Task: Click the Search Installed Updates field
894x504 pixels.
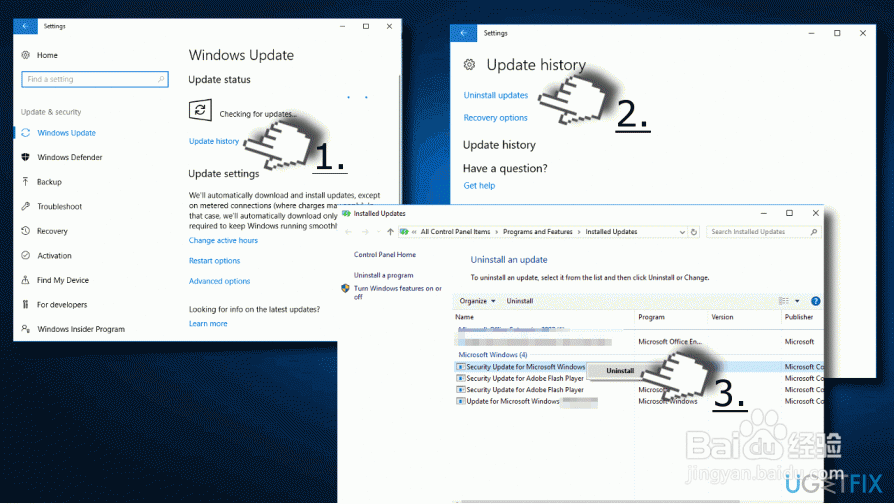Action: tap(763, 232)
